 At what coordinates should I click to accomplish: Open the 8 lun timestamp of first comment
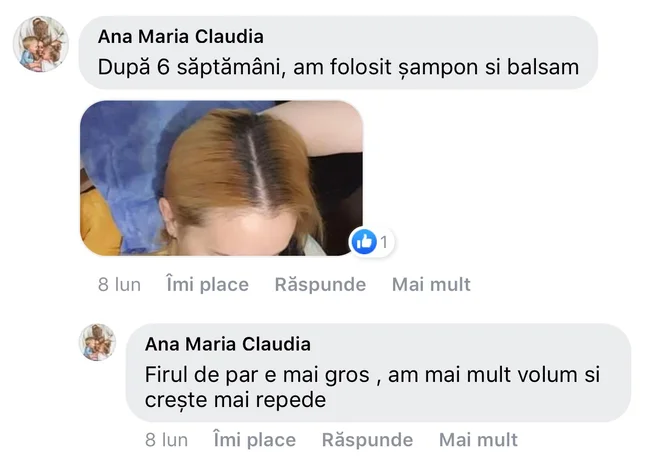[x=119, y=285]
